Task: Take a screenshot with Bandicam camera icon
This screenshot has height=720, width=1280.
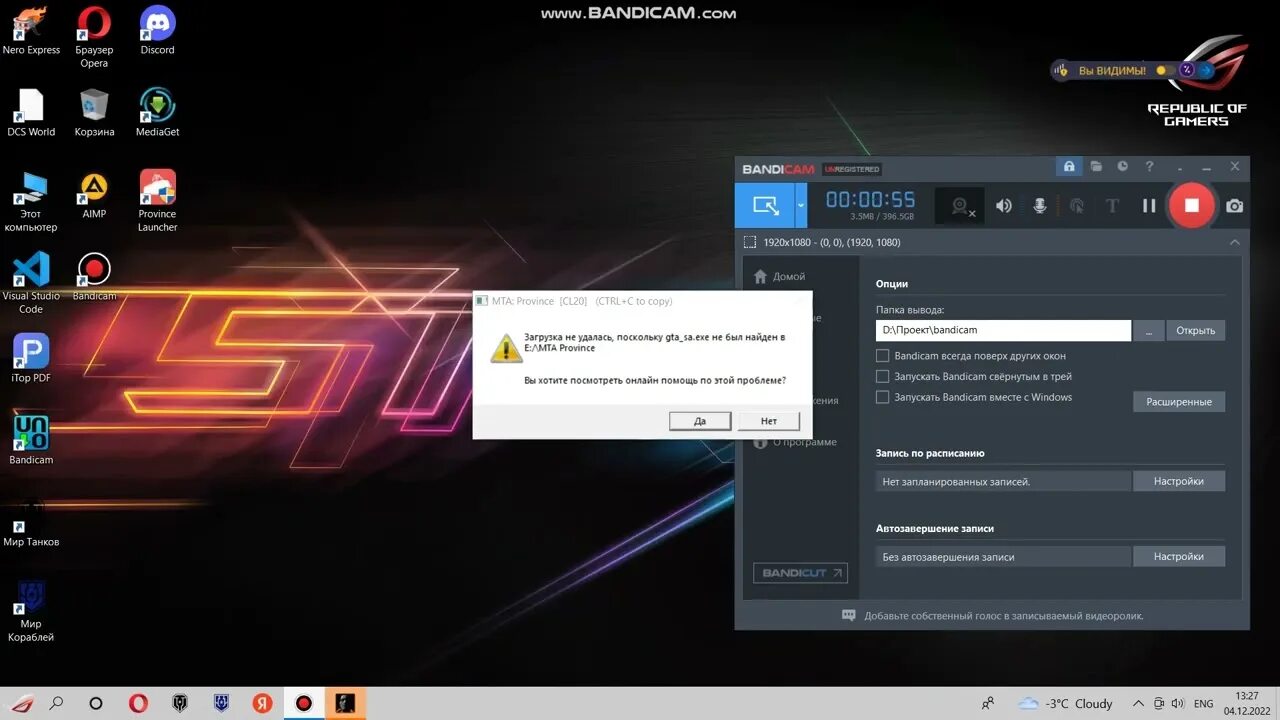Action: [x=1235, y=206]
